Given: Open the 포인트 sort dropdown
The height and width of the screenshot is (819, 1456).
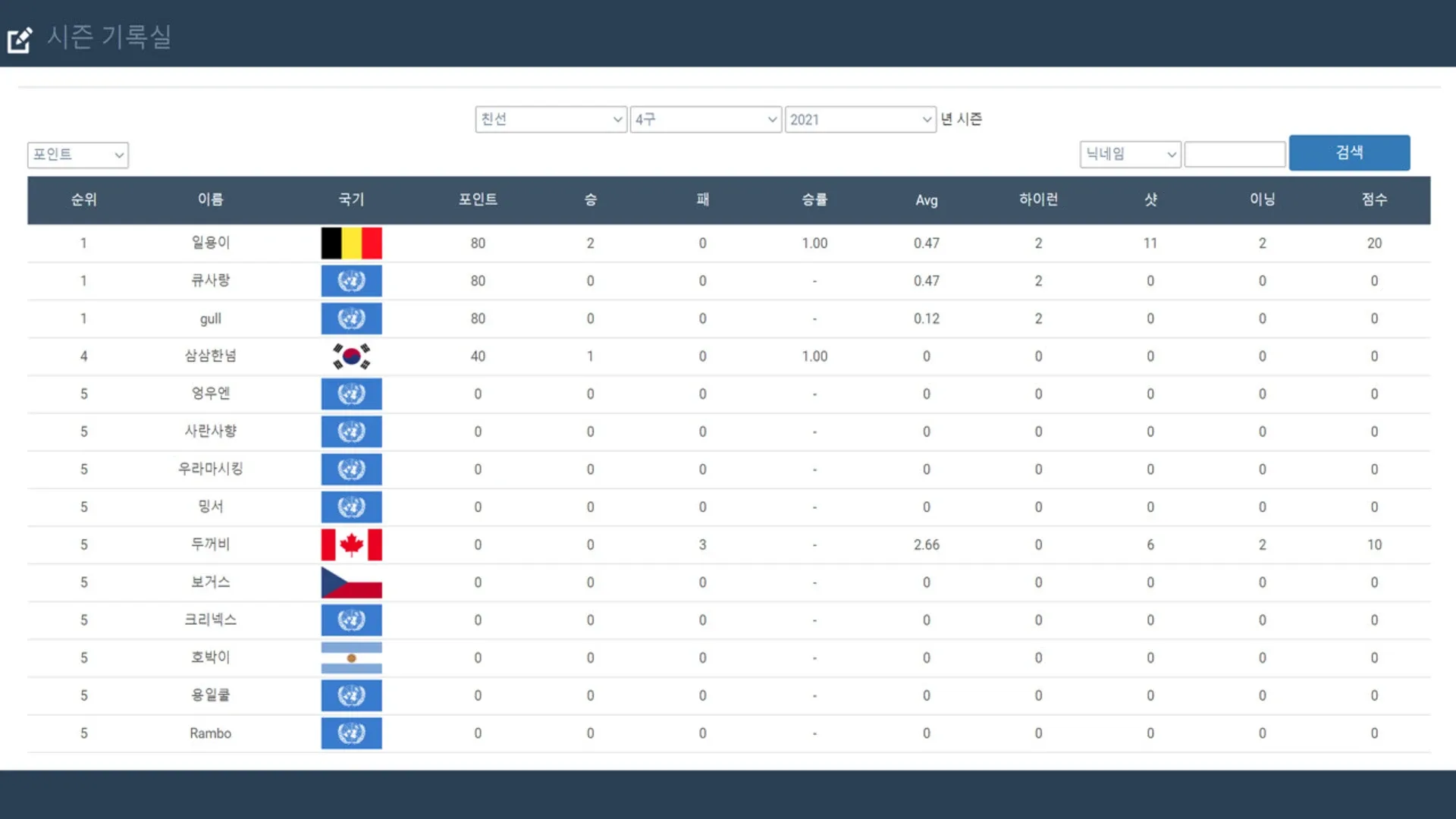Looking at the screenshot, I should click(x=78, y=155).
